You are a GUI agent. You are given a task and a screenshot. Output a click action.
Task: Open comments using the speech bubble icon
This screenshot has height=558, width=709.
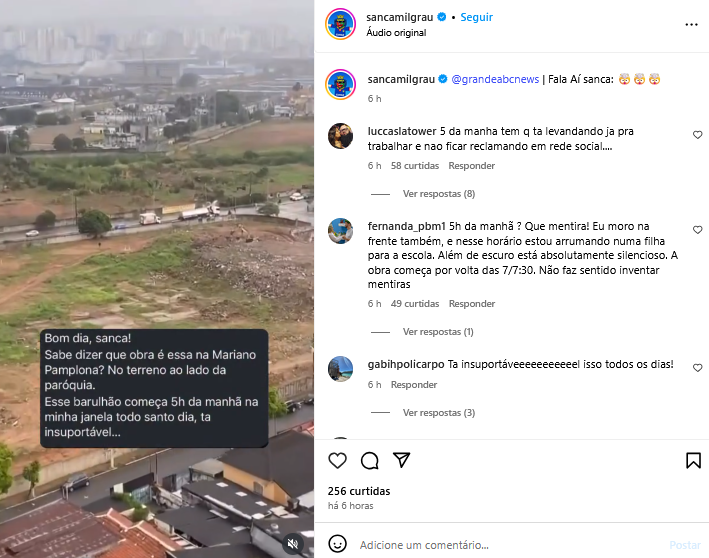coord(369,460)
